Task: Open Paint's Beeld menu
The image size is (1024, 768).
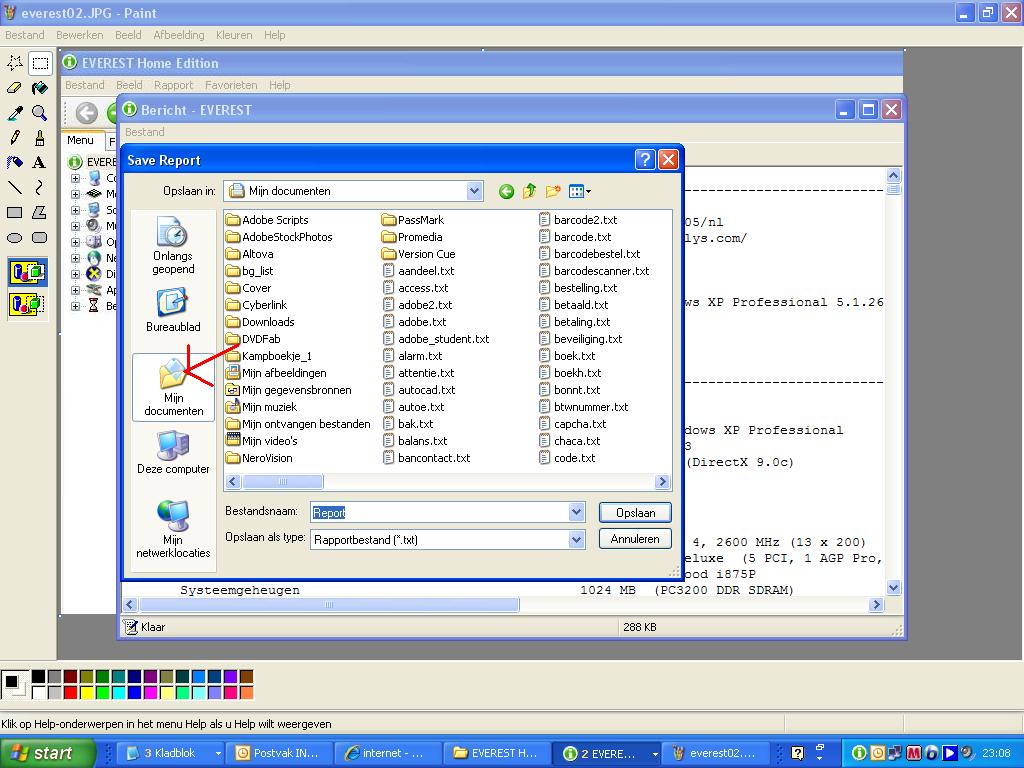Action: (128, 35)
